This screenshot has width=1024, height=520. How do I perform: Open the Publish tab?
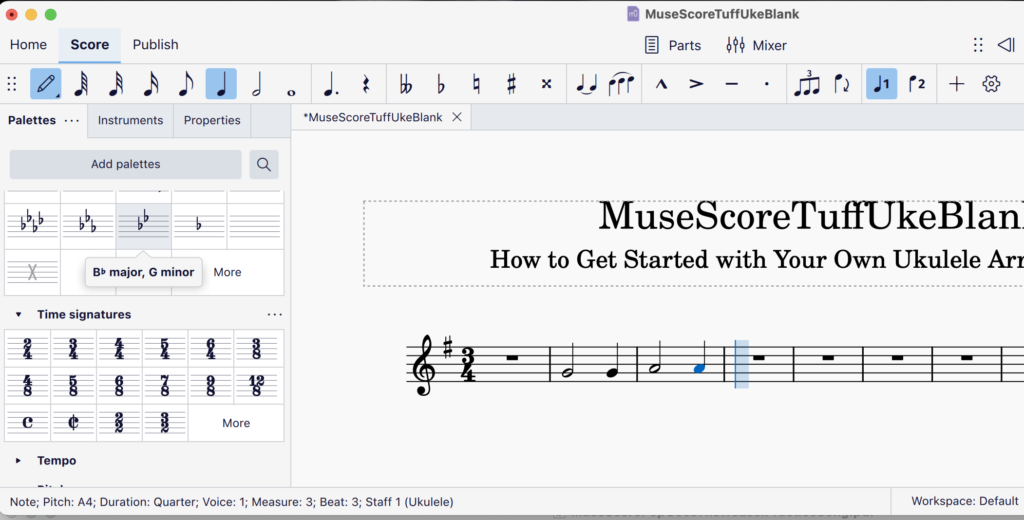[x=155, y=44]
